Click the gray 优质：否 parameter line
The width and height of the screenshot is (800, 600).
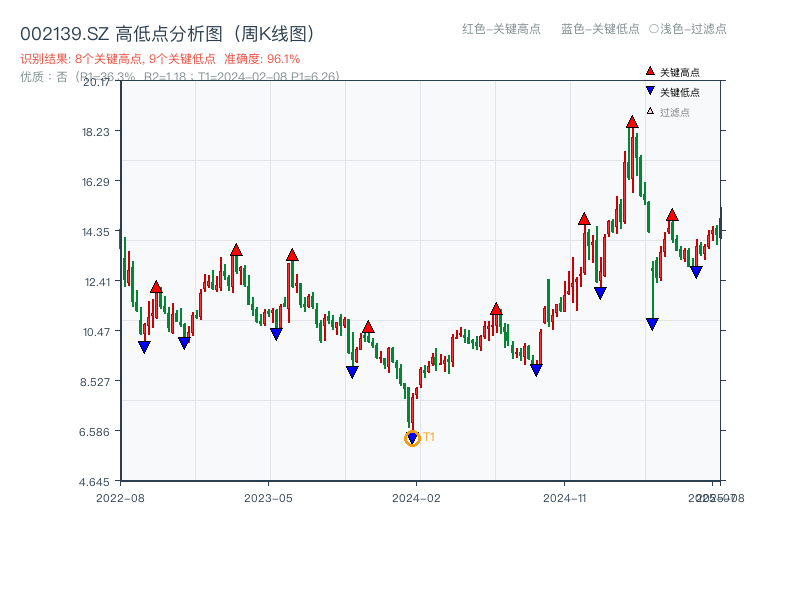pyautogui.click(x=180, y=77)
